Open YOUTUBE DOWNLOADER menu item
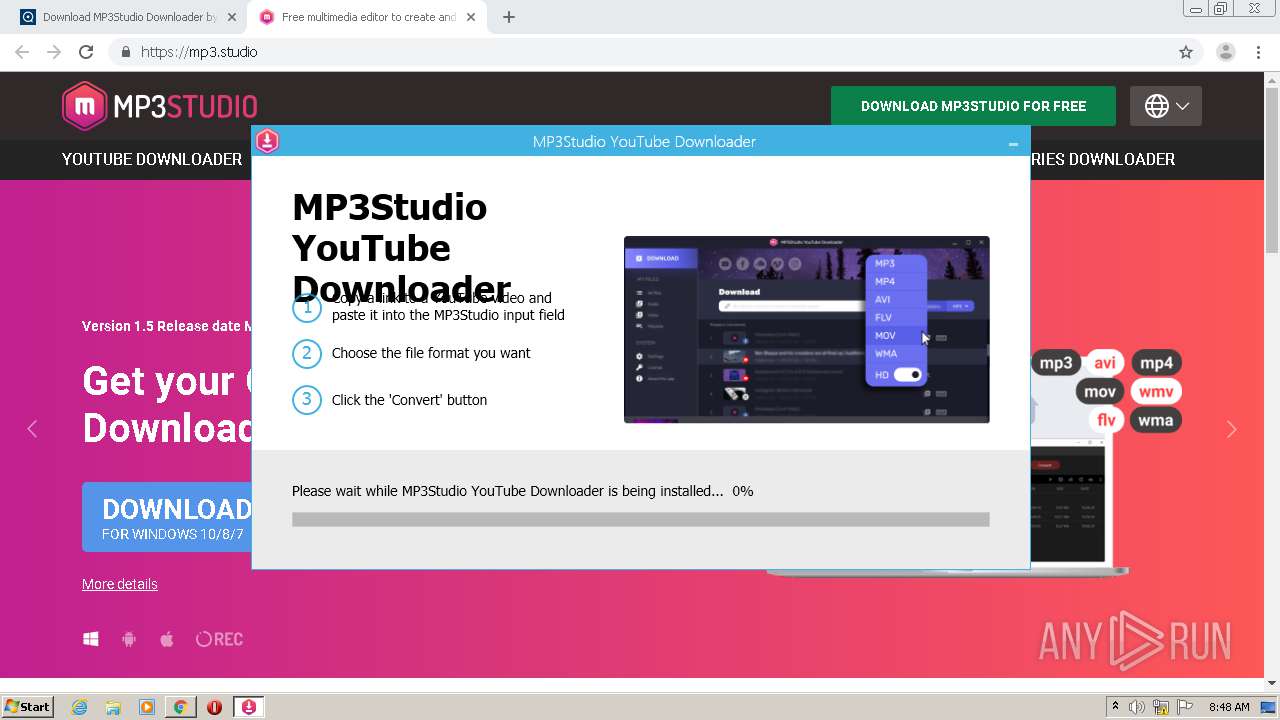The height and width of the screenshot is (720, 1280). (152, 159)
